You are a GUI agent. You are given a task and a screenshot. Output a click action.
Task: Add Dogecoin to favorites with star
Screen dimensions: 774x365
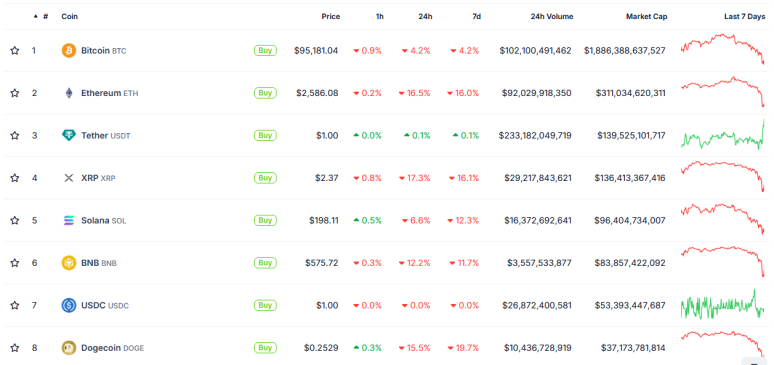tap(15, 348)
